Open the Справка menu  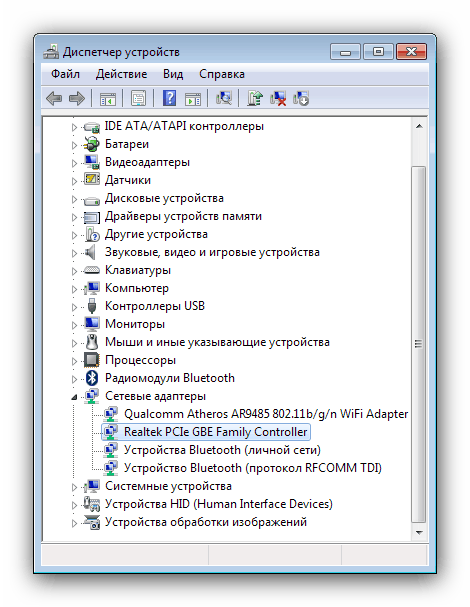point(221,74)
